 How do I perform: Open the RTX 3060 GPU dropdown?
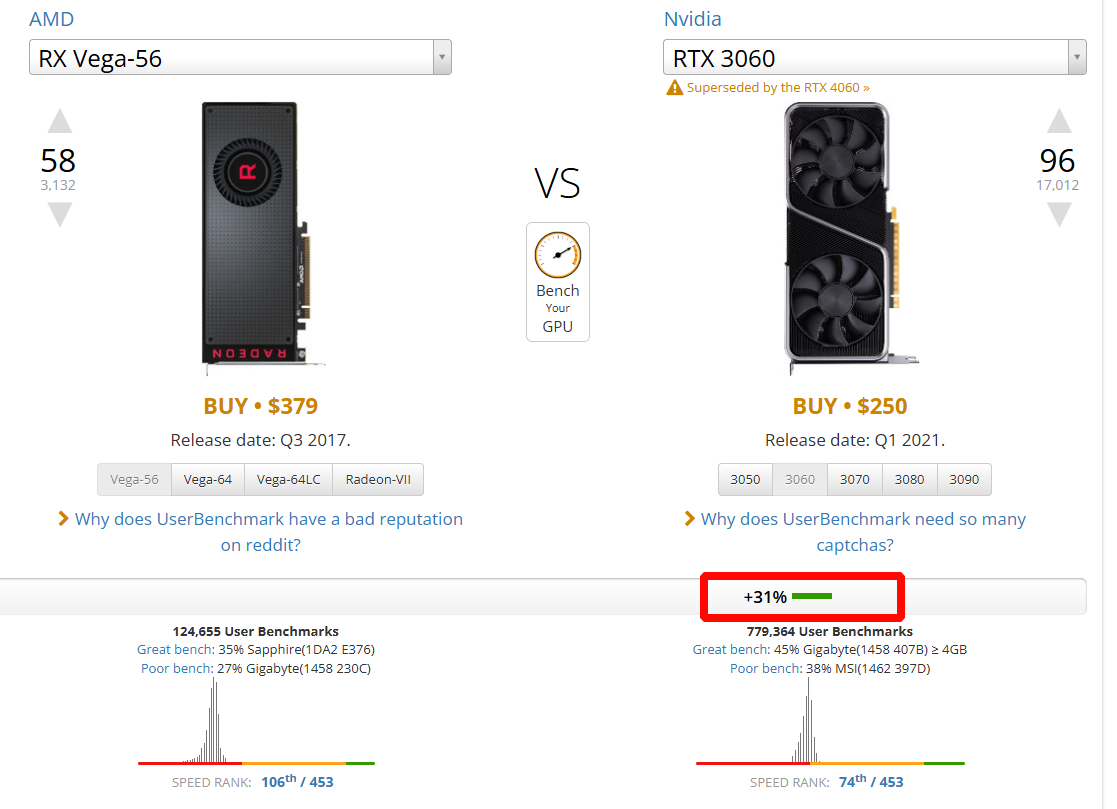point(1076,58)
